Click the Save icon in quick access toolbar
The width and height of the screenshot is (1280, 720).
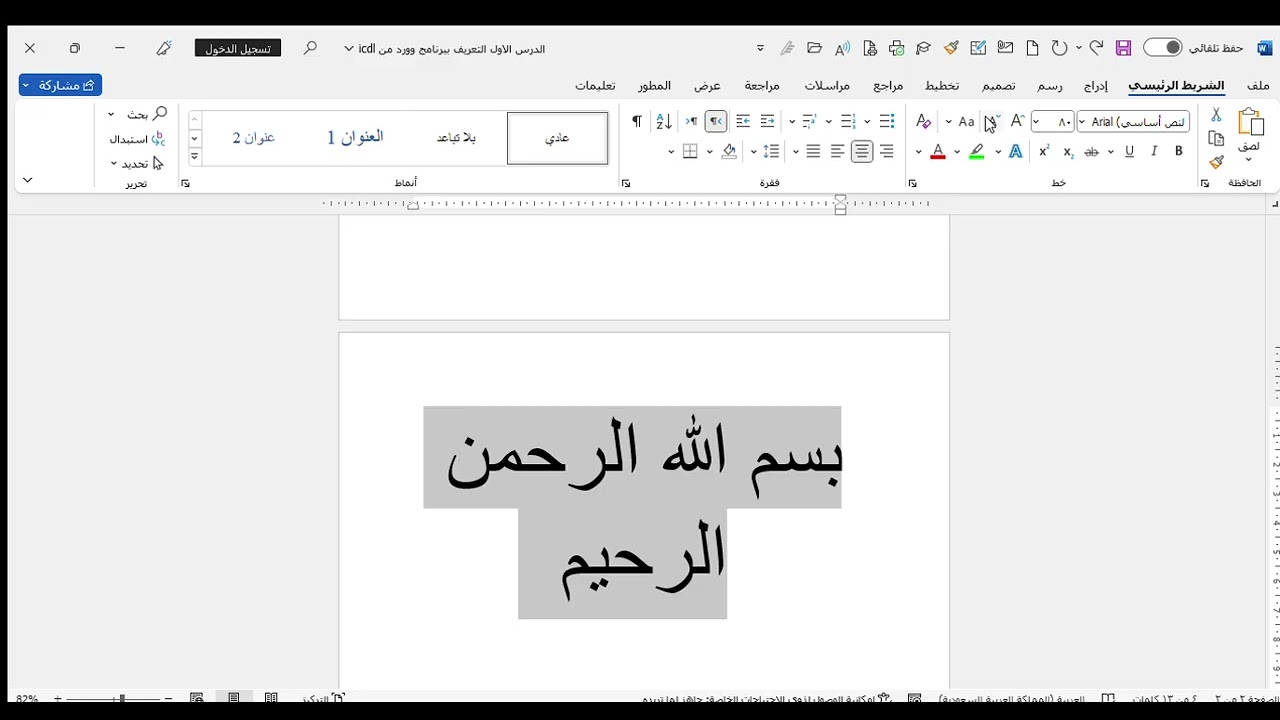pos(1123,48)
